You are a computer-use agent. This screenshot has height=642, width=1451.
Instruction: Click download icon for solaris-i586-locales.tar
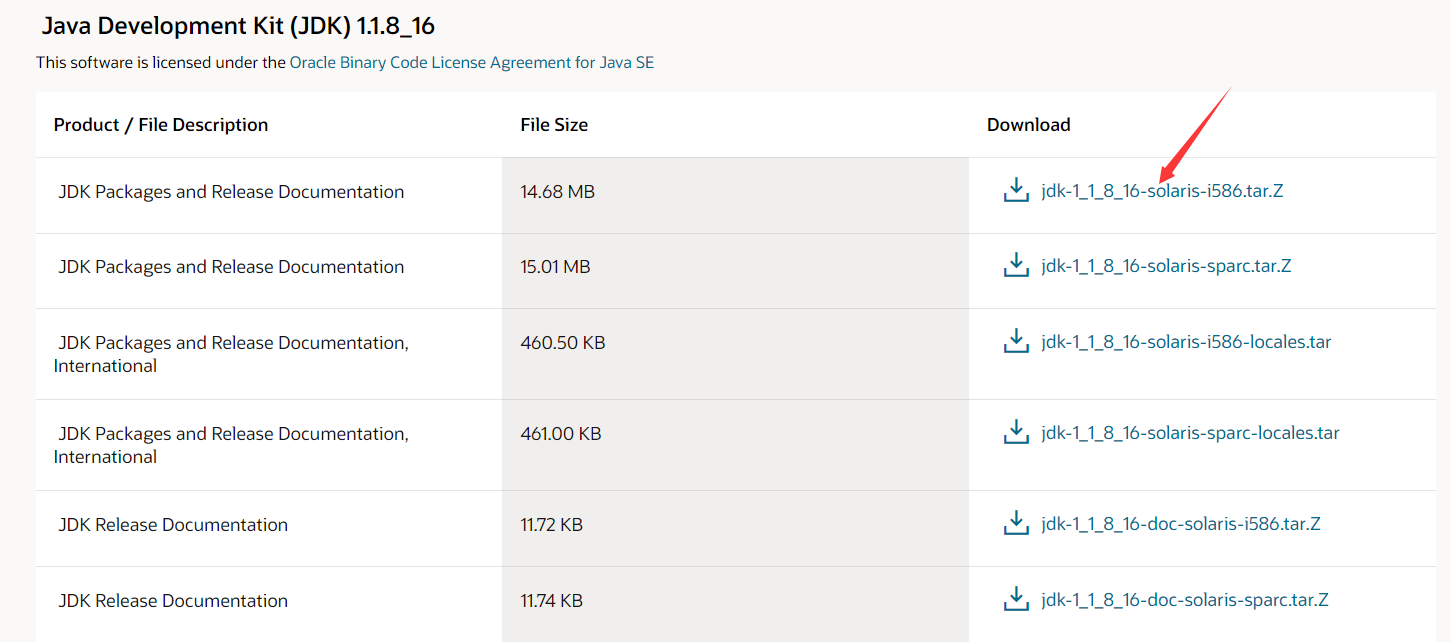tap(1016, 342)
